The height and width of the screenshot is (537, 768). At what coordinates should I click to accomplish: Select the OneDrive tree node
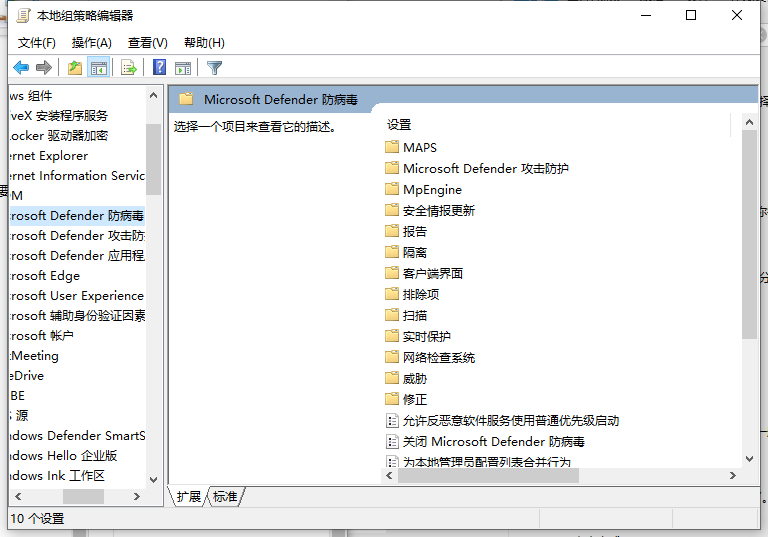[x=27, y=376]
